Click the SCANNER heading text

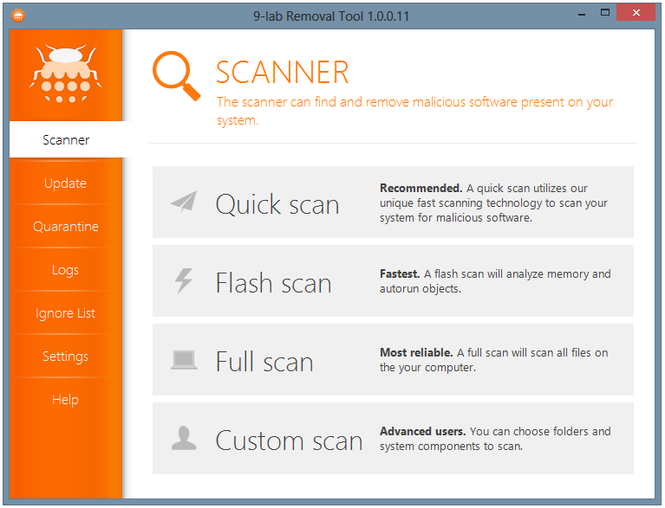click(282, 73)
